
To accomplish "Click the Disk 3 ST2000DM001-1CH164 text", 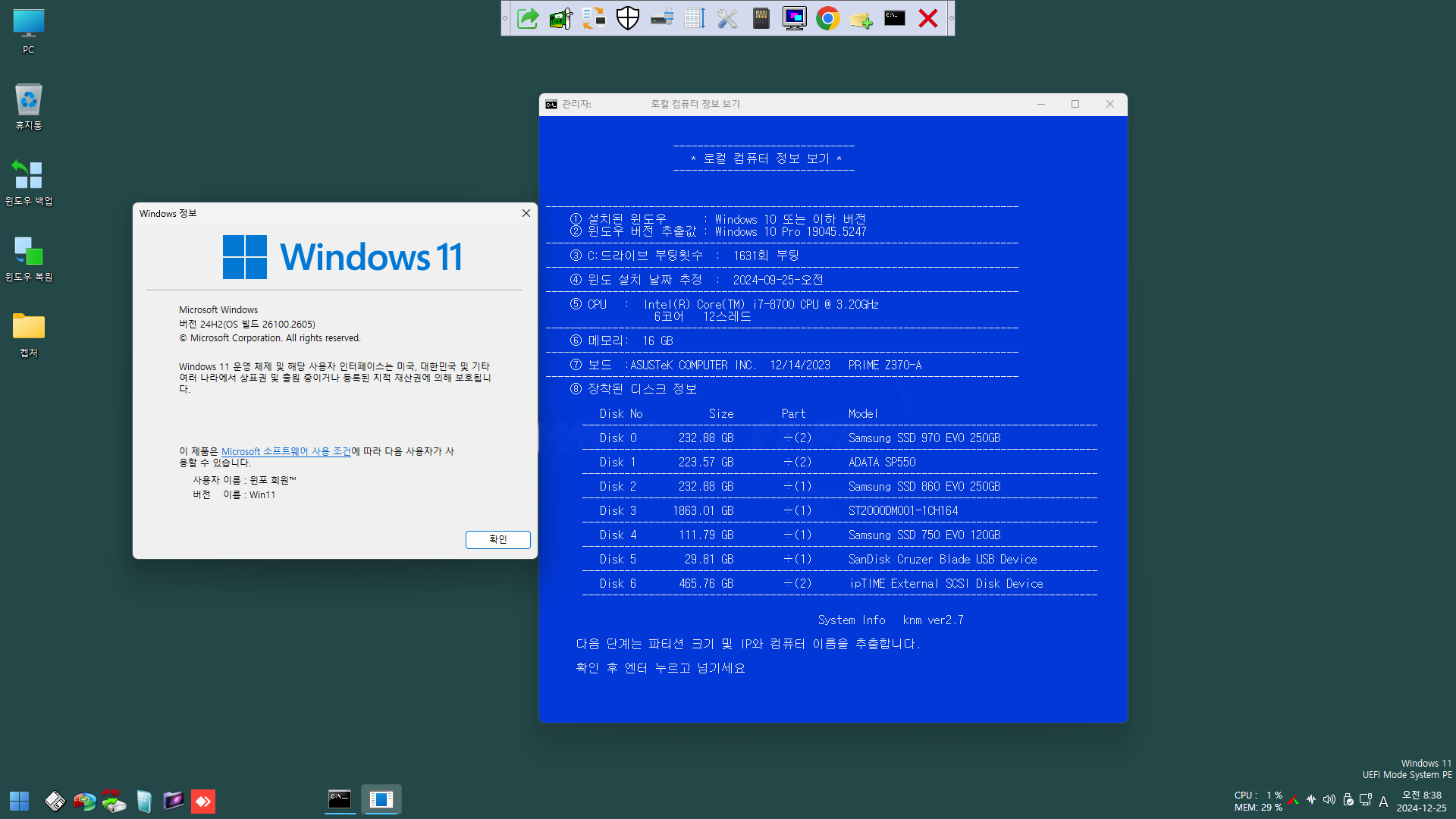I will [903, 510].
